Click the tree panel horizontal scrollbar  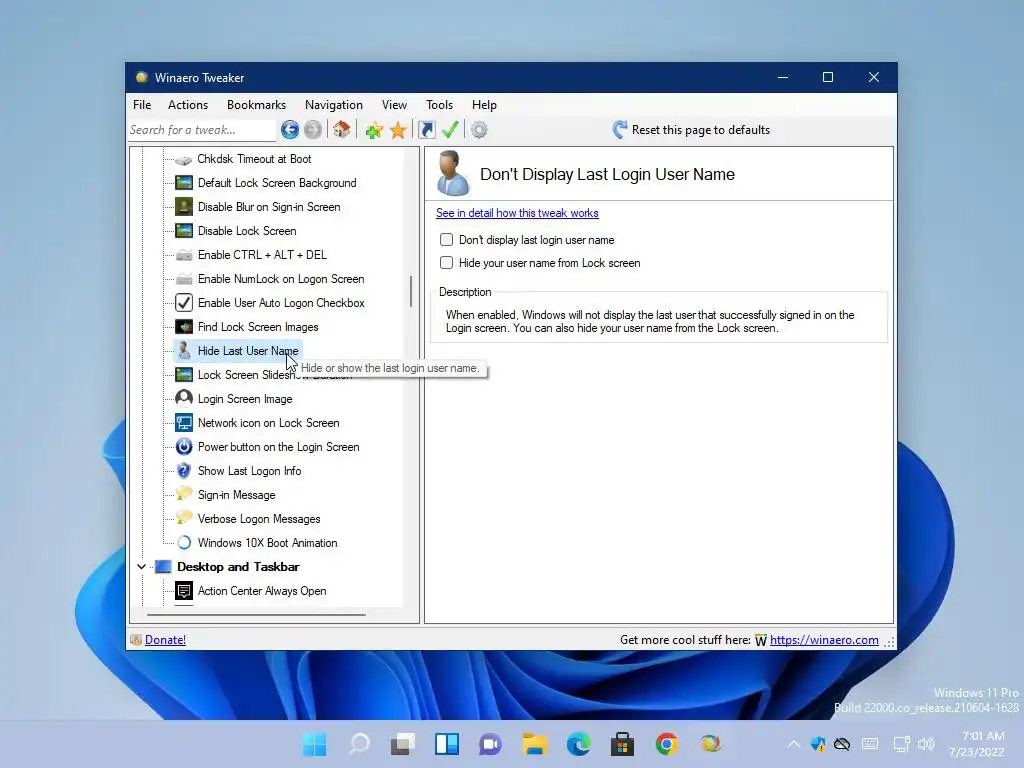[256, 615]
